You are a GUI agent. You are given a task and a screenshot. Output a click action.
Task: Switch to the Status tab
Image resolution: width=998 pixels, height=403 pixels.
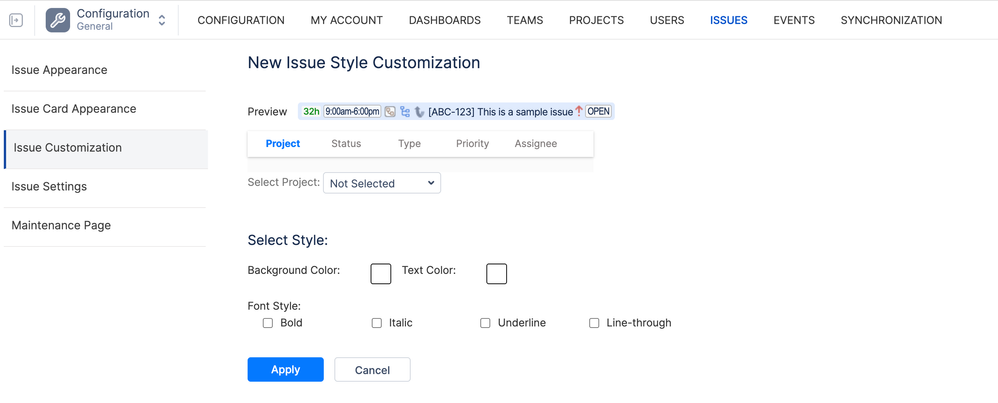tap(346, 144)
